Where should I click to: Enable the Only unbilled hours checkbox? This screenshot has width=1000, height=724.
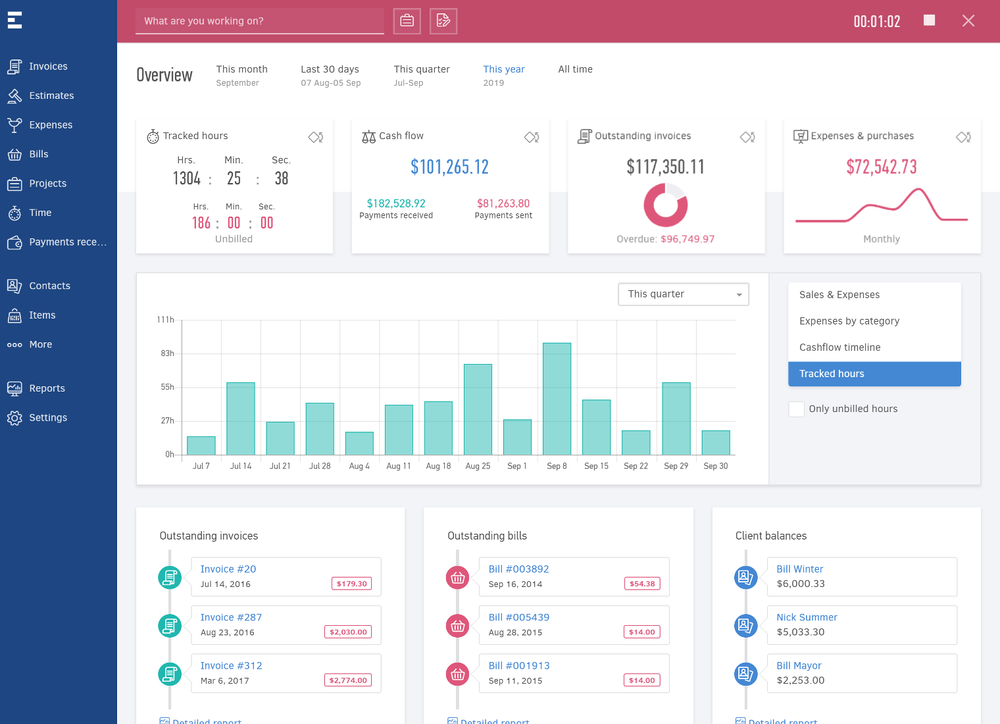tap(796, 409)
